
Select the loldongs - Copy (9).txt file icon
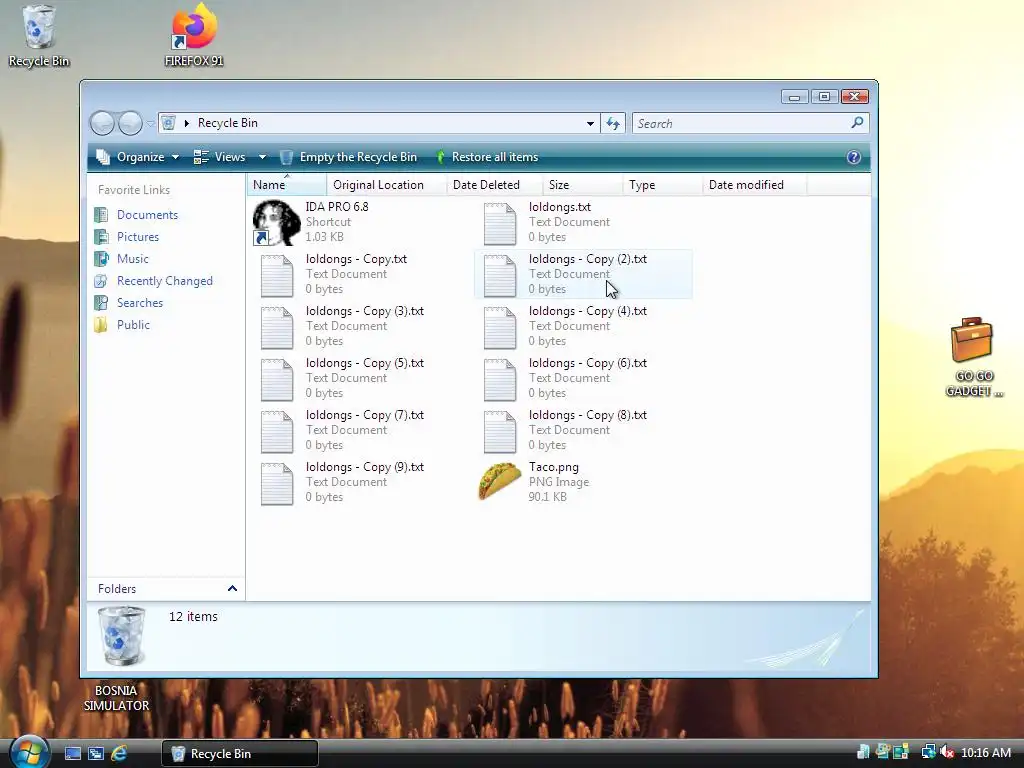[277, 483]
